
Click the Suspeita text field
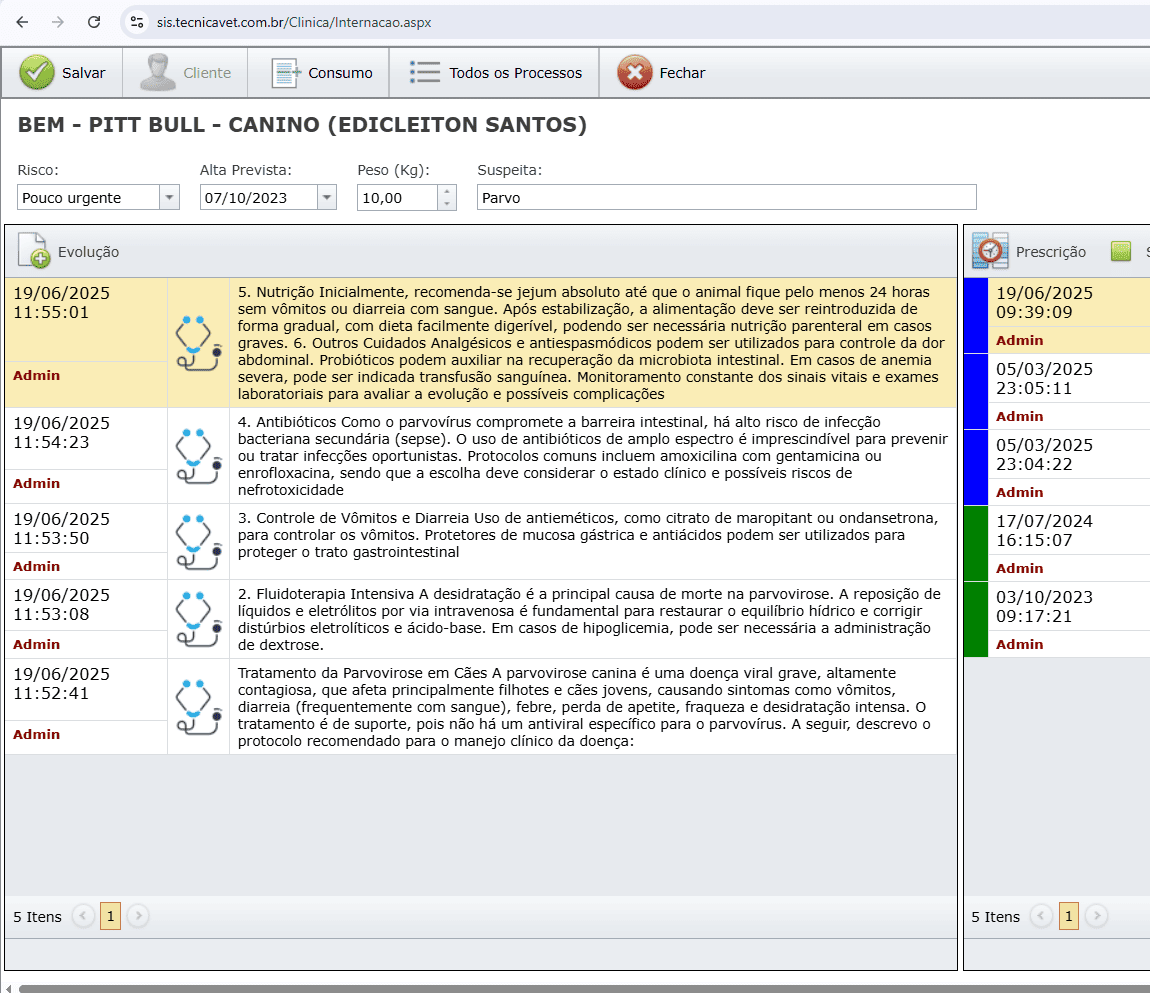(x=726, y=198)
